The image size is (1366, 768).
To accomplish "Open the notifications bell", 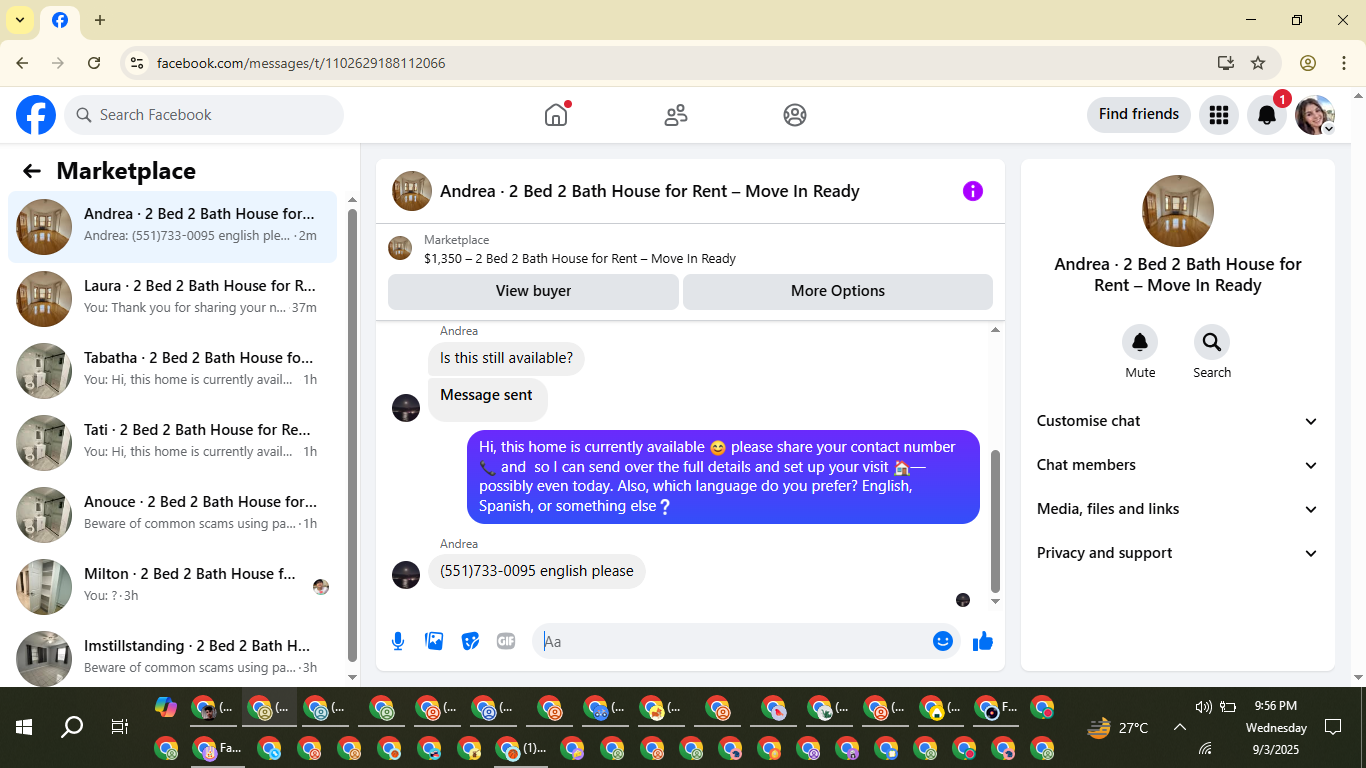I will point(1266,115).
